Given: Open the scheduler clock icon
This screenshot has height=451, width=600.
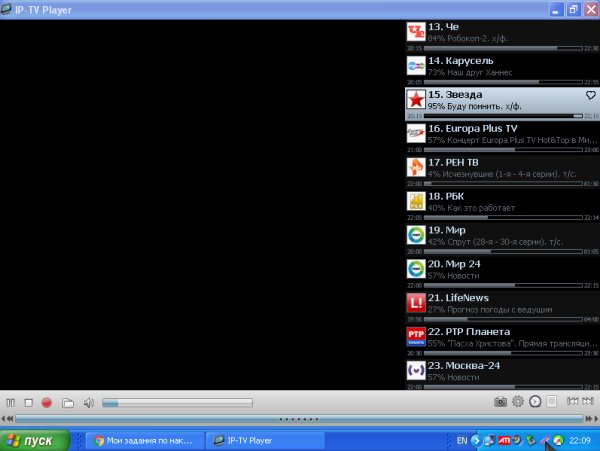Looking at the screenshot, I should click(x=535, y=401).
